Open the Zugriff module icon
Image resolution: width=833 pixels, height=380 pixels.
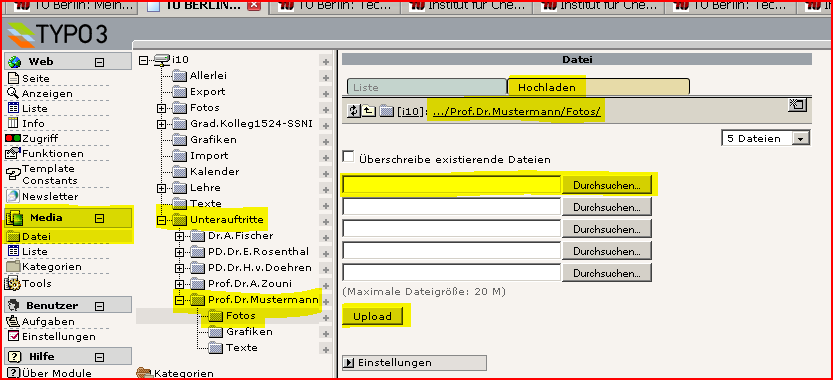(13, 138)
